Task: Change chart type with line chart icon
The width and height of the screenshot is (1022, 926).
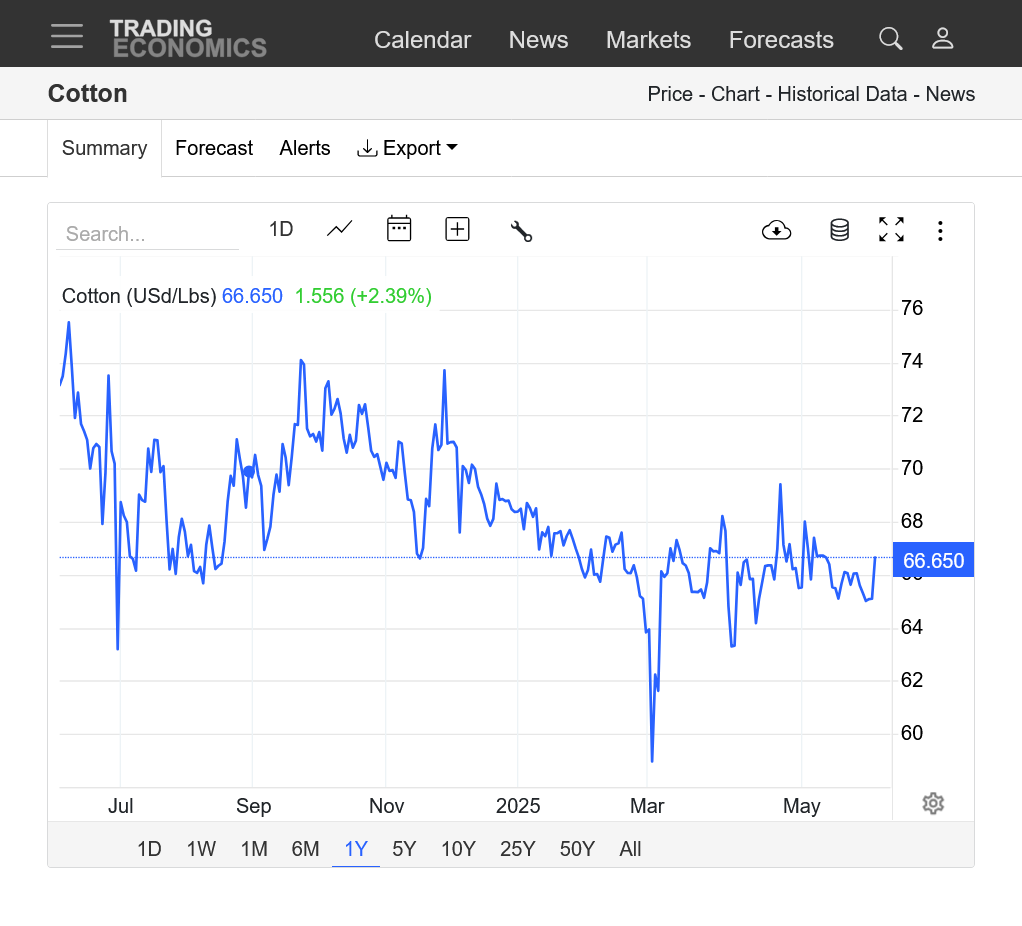Action: (x=340, y=229)
